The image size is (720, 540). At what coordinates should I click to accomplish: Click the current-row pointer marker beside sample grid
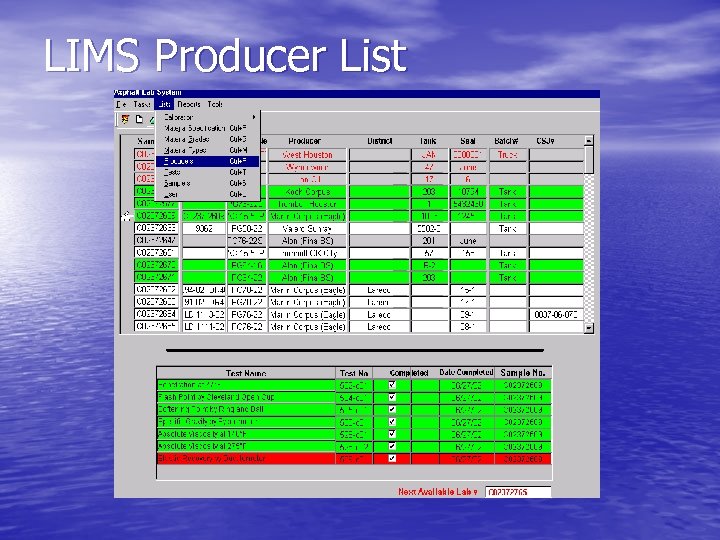[x=127, y=216]
